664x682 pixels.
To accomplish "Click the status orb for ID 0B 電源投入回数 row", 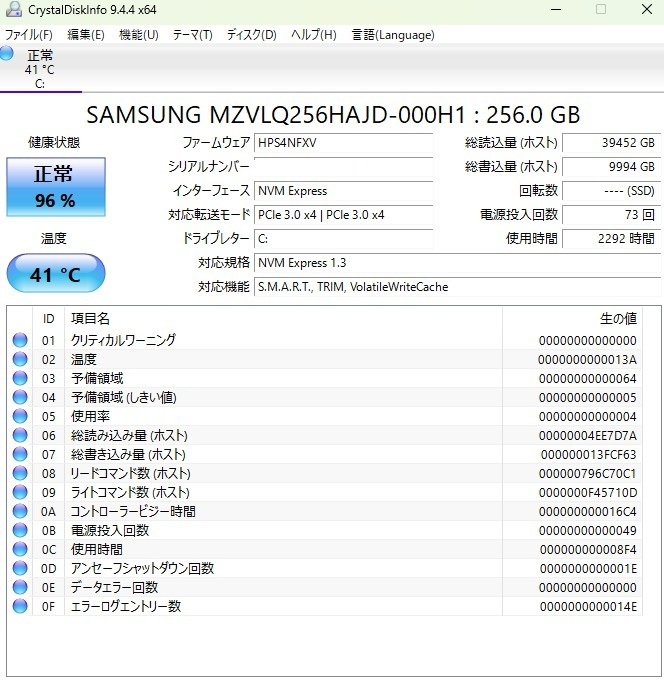I will click(20, 530).
